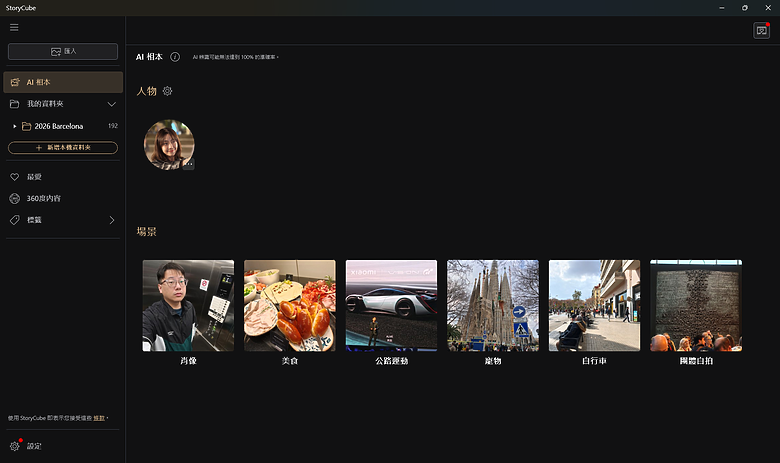780x463 pixels.
Task: Click the 人物 section heading
Action: (147, 91)
